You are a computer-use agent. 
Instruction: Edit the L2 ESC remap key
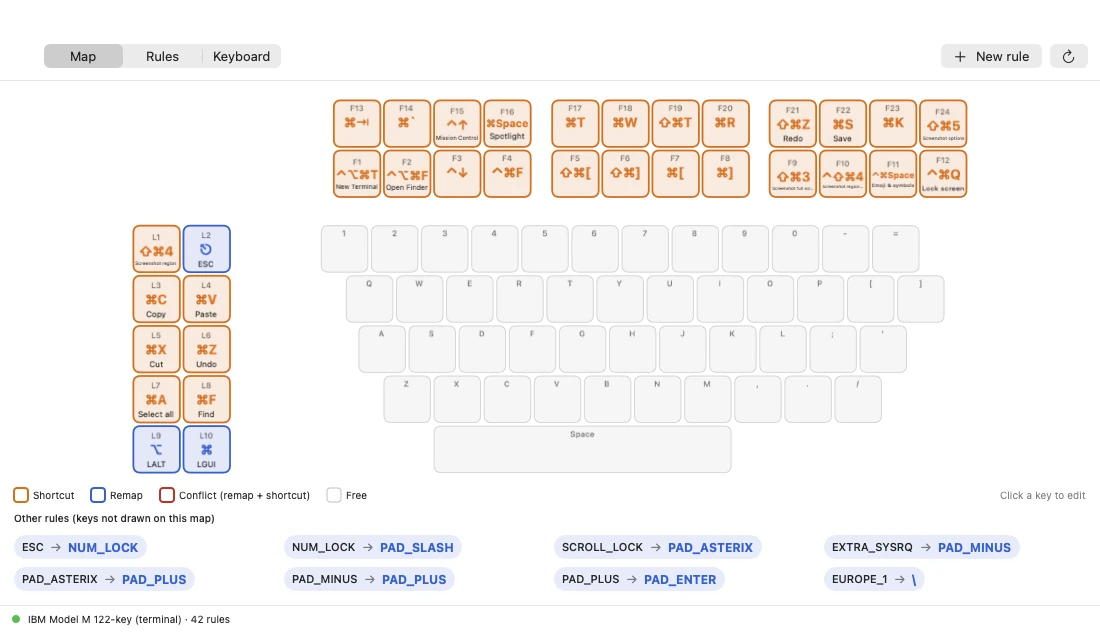206,249
